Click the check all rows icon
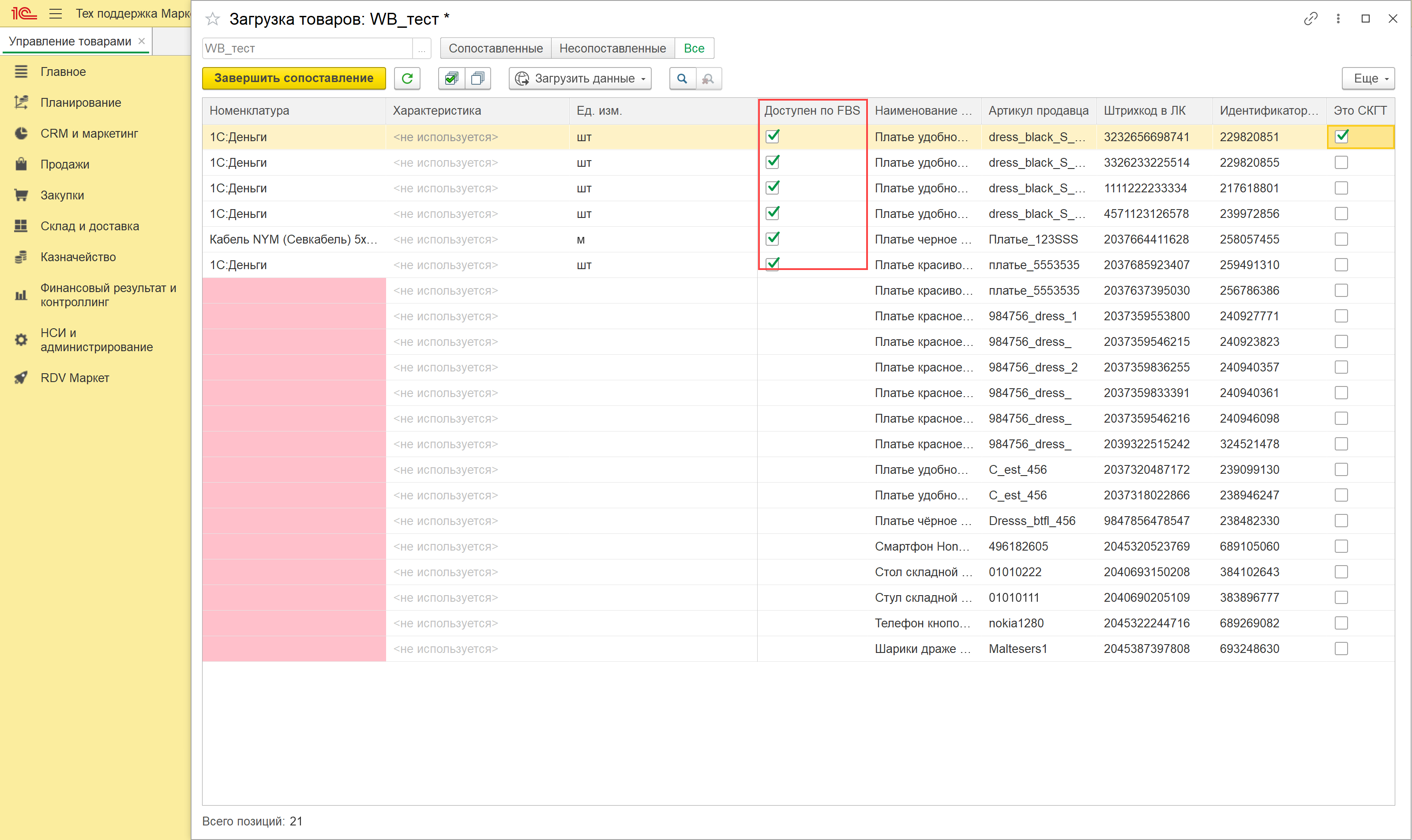 coord(451,79)
